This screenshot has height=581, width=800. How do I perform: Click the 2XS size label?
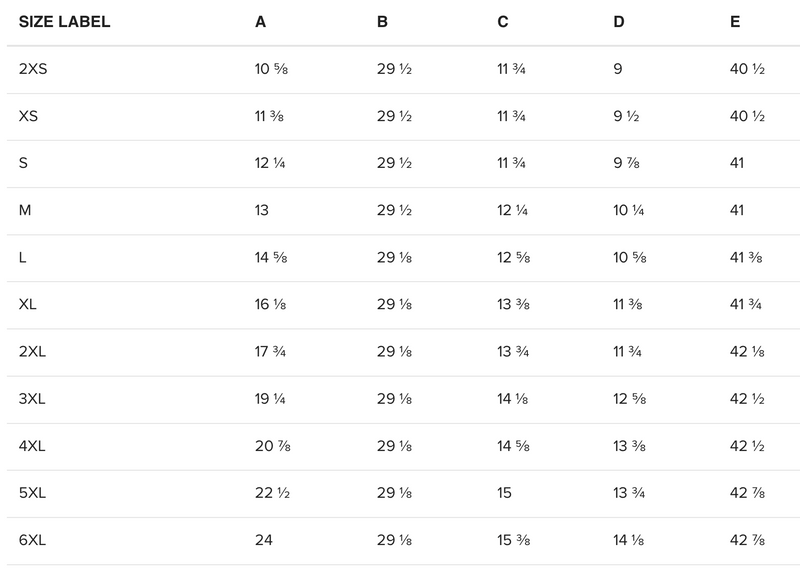[31, 69]
